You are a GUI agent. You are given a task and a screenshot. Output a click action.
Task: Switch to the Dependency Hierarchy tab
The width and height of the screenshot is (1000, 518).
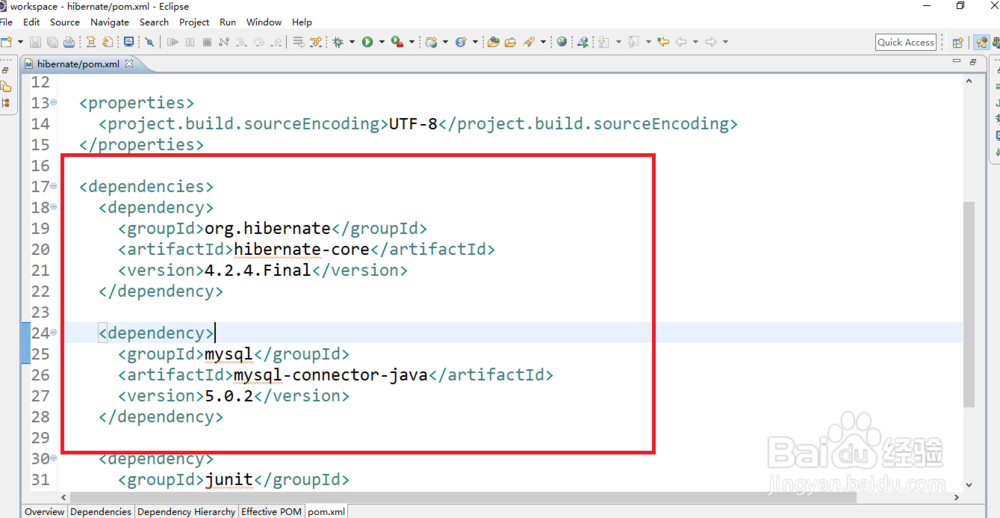point(186,512)
